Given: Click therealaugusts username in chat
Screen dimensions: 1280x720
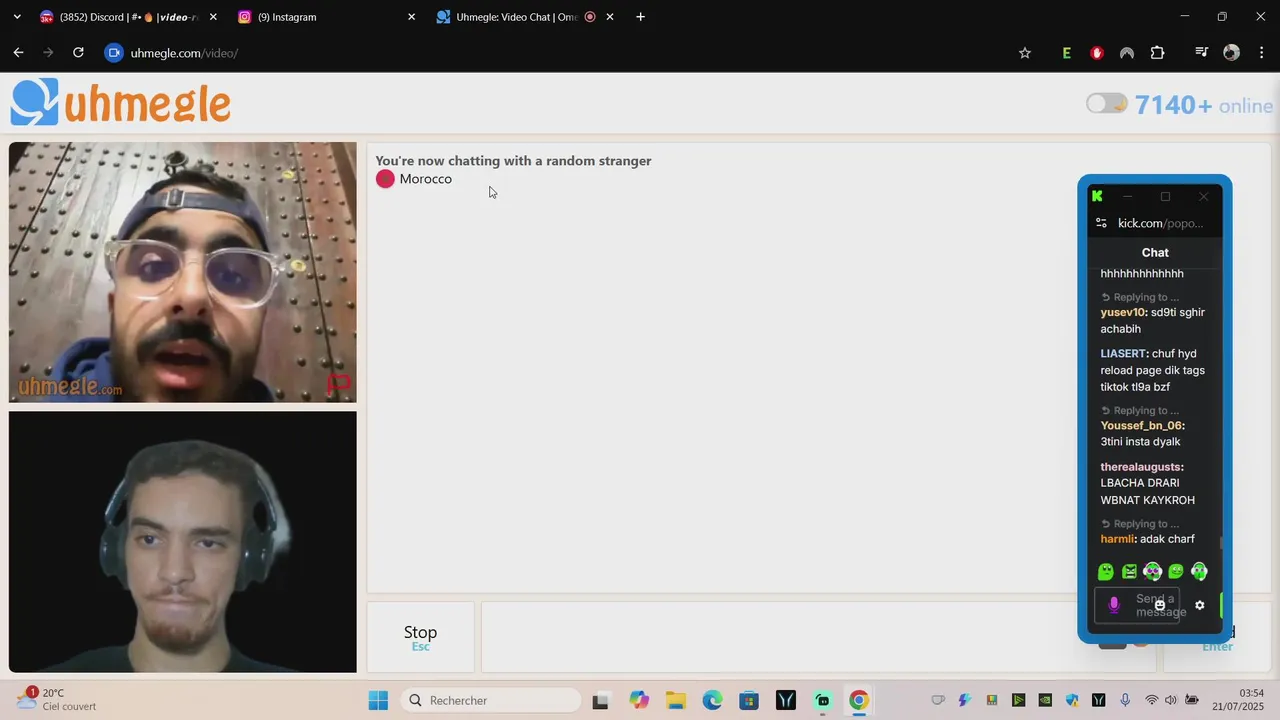Looking at the screenshot, I should click(x=1142, y=466).
